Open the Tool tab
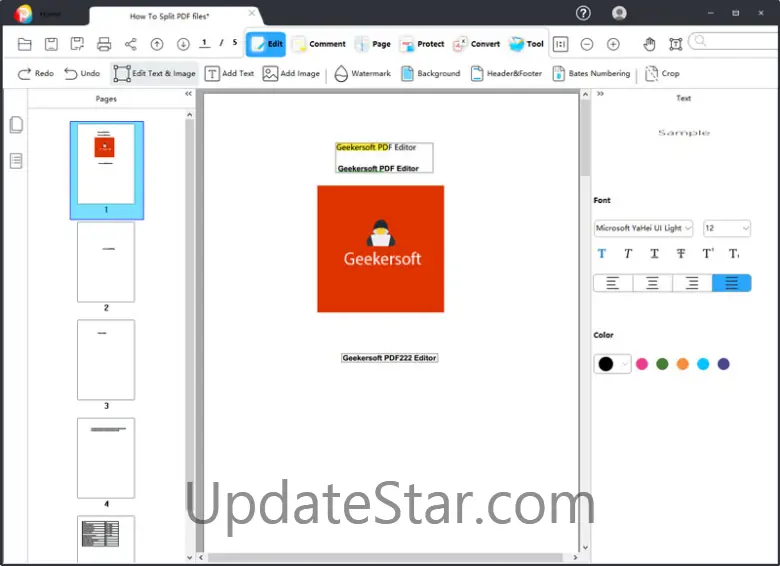Viewport: 780px width, 566px height. [526, 44]
